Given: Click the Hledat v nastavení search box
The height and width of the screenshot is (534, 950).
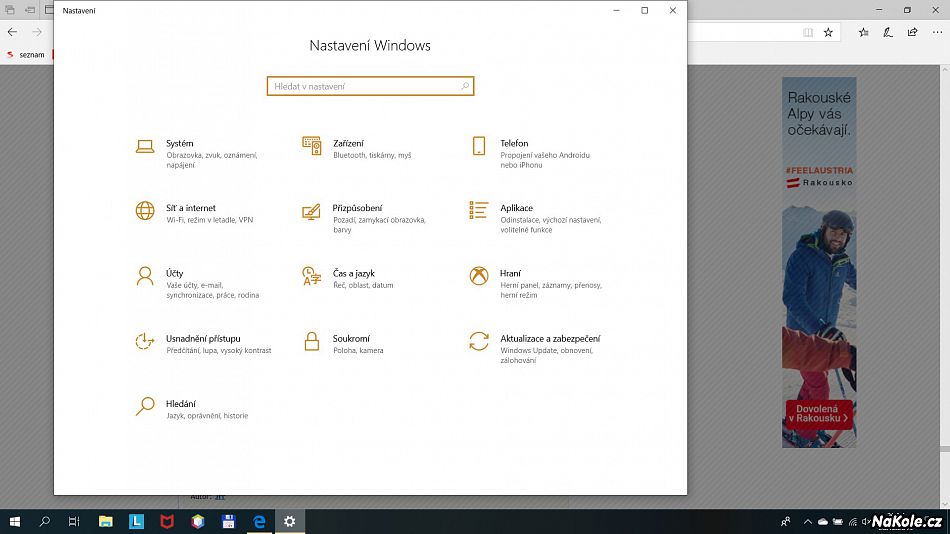Looking at the screenshot, I should pyautogui.click(x=370, y=86).
